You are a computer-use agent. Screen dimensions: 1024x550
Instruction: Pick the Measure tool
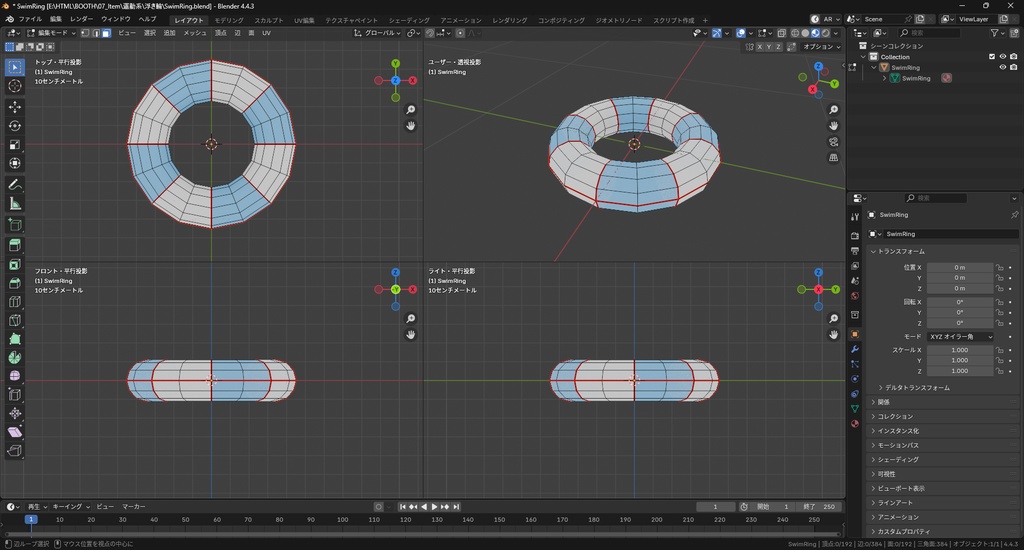coord(15,204)
